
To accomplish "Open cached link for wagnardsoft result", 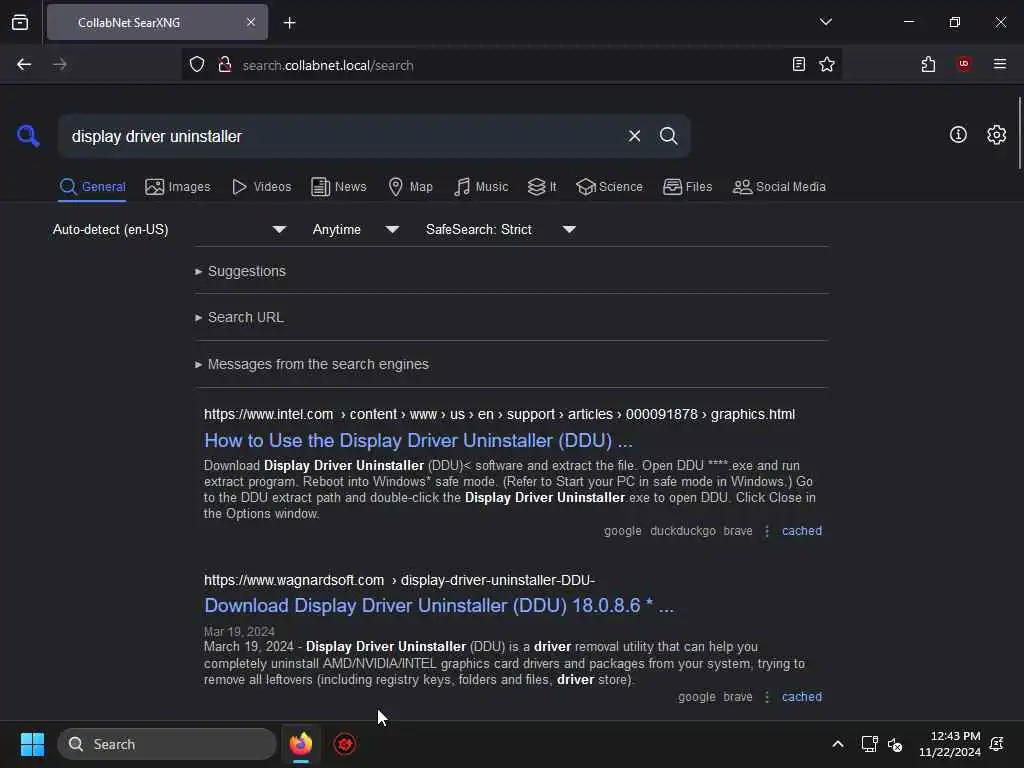I will [802, 697].
